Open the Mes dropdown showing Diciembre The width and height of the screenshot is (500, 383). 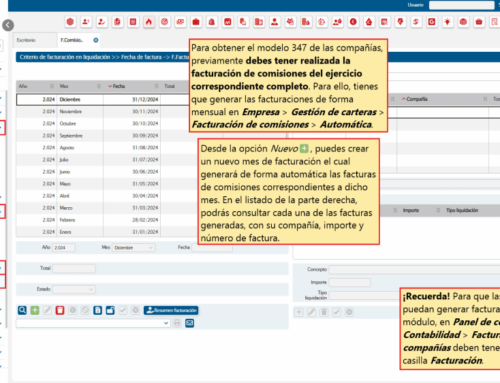click(133, 248)
